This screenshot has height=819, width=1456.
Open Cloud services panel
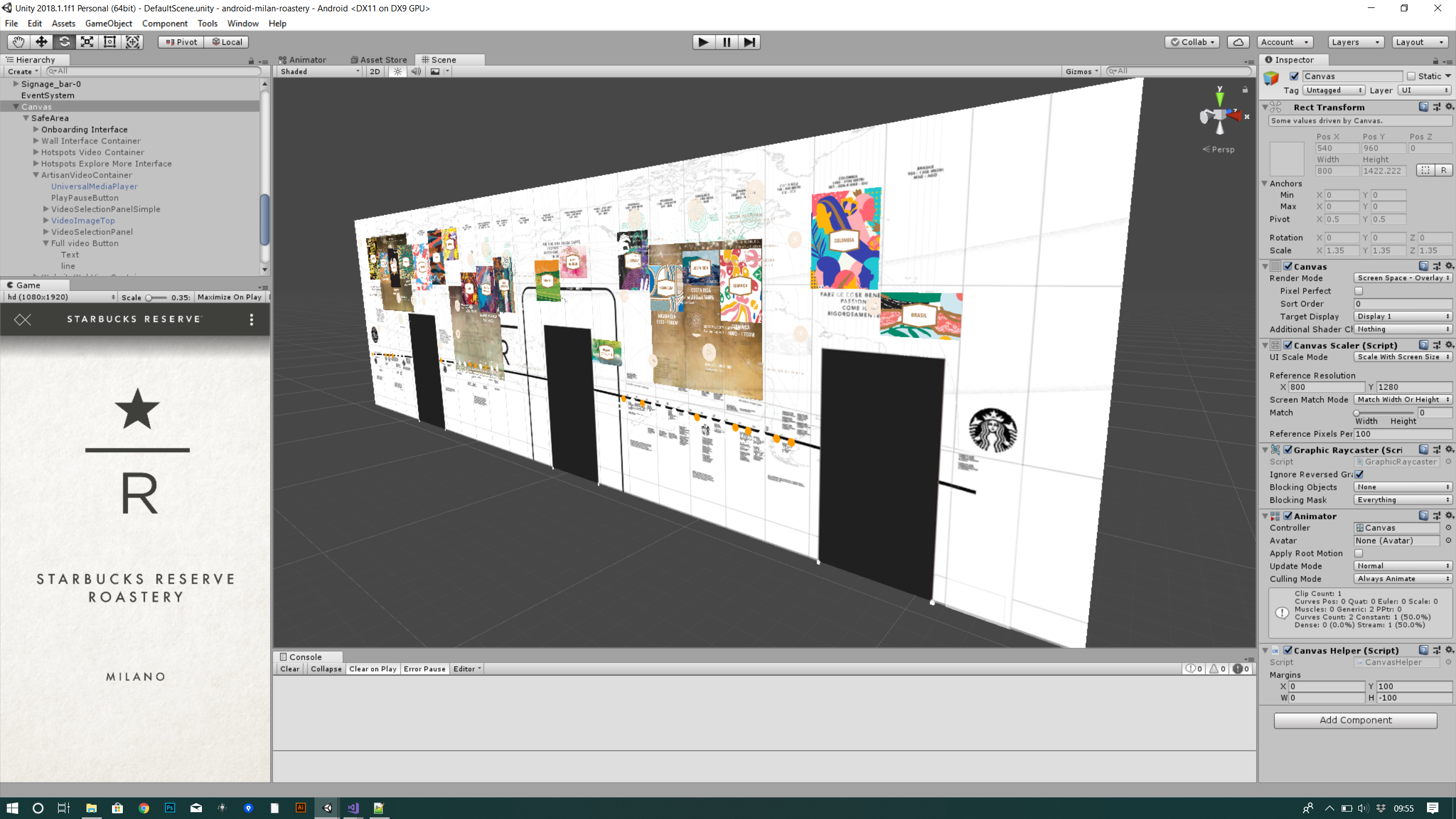(x=1238, y=42)
